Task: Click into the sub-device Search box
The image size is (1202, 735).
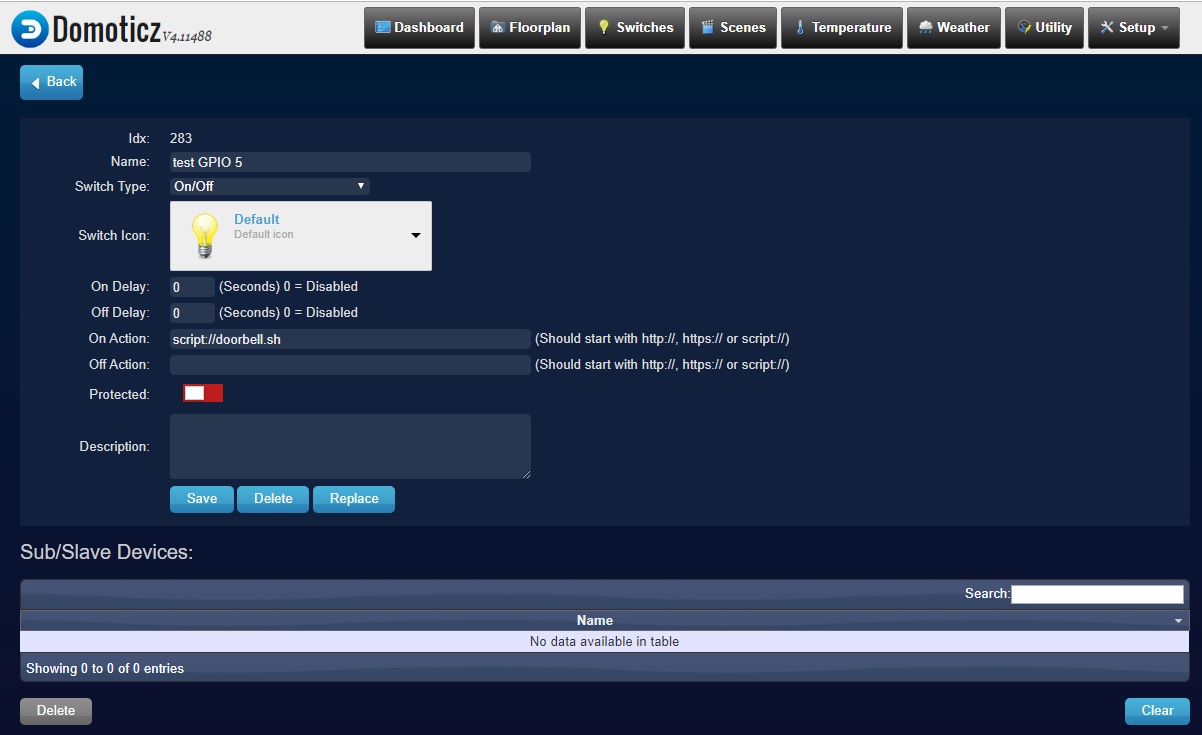Action: pos(1097,594)
